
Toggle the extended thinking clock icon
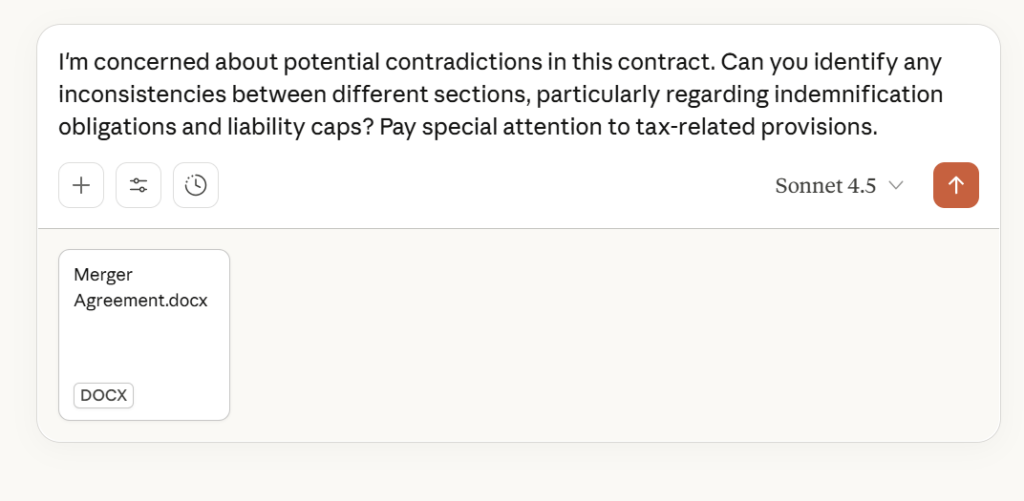pyautogui.click(x=196, y=185)
